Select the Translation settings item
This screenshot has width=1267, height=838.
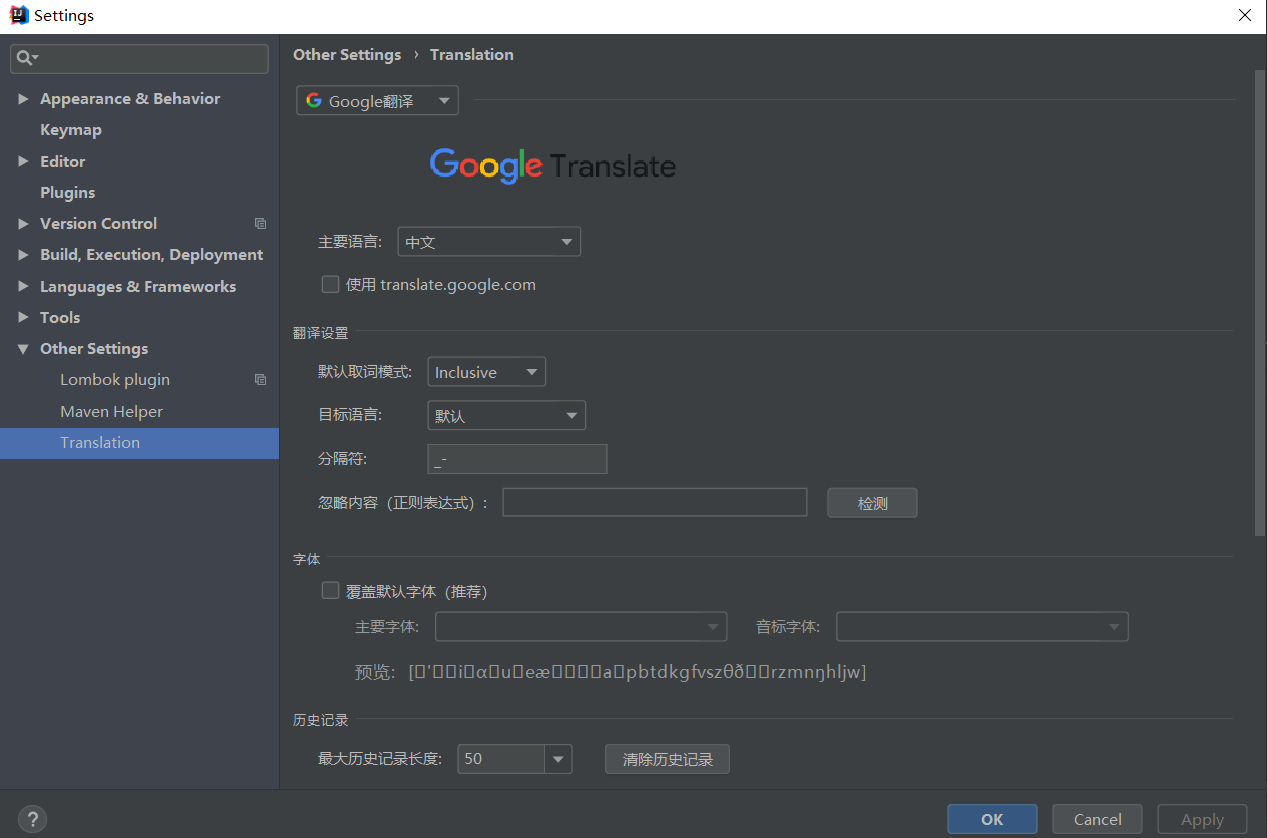139,443
